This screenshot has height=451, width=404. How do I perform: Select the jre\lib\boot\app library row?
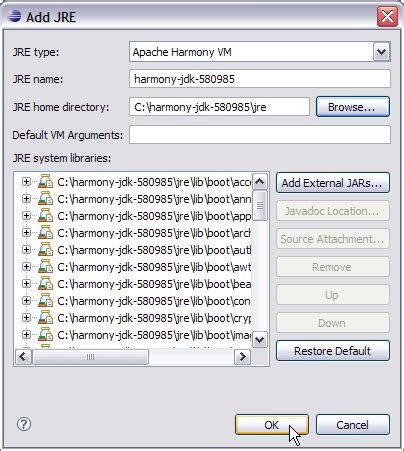pos(154,216)
